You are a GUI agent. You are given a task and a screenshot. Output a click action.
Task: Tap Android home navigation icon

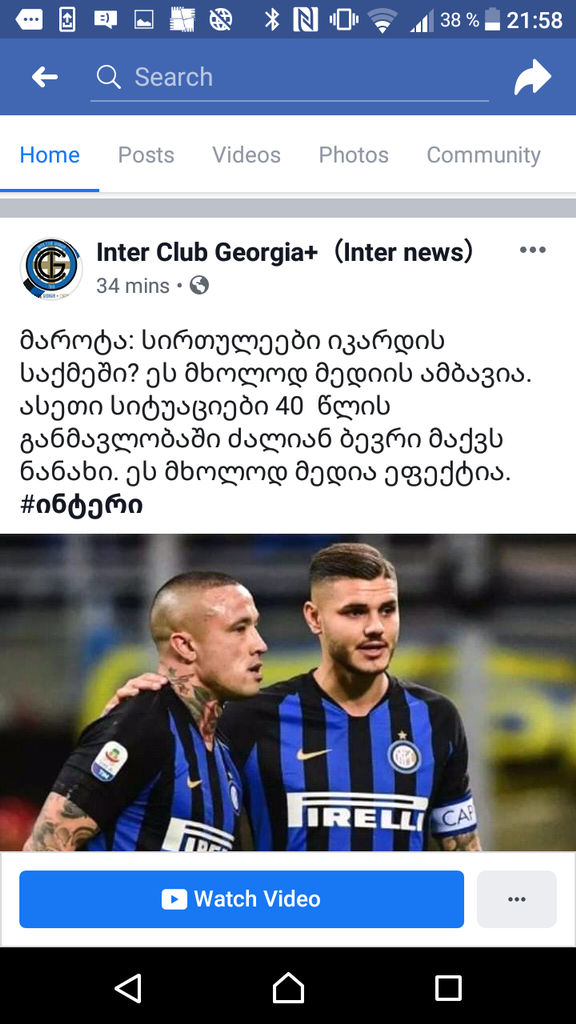pos(288,987)
